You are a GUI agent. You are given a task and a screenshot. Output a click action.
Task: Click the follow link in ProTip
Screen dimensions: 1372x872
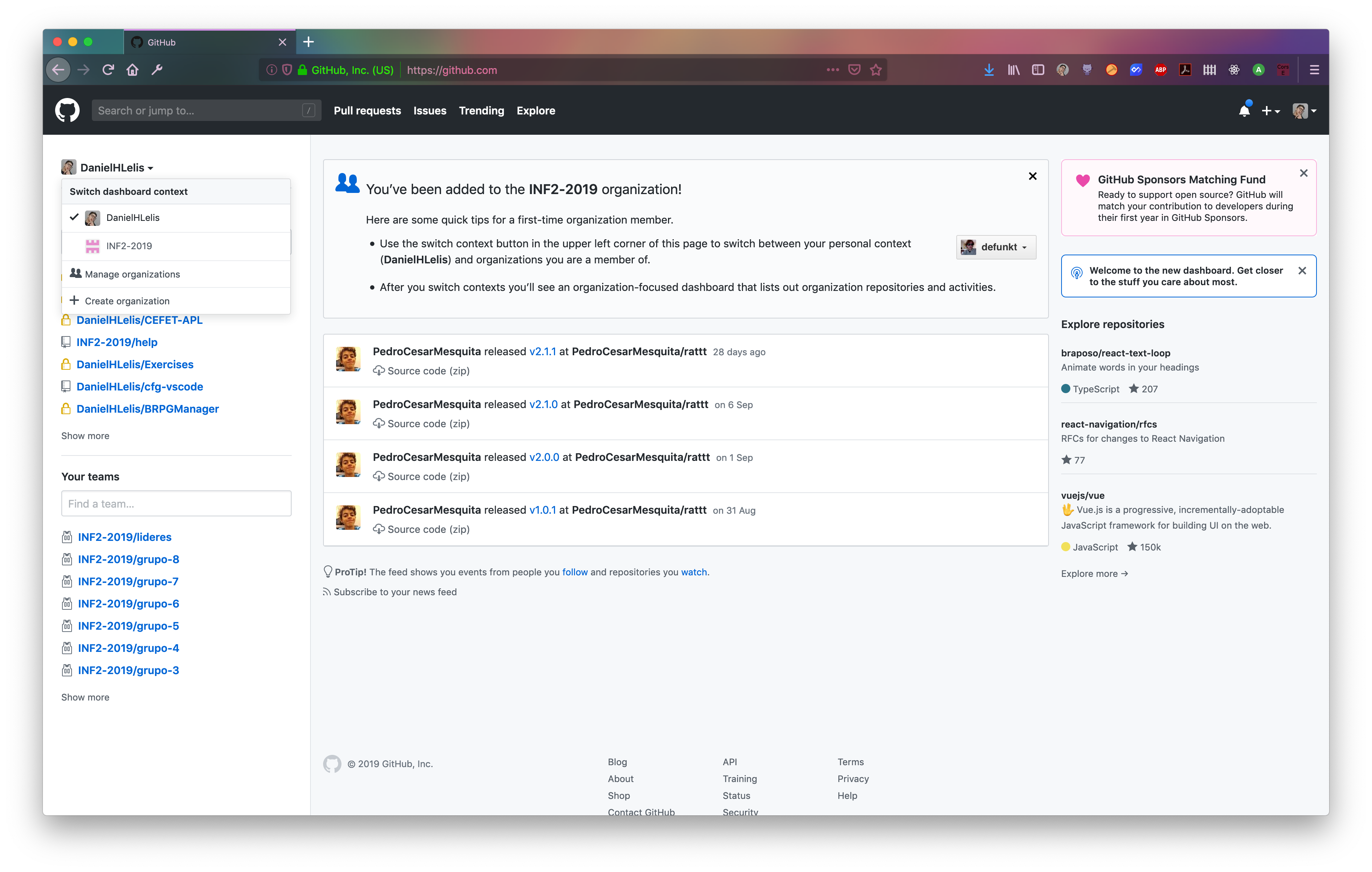point(574,572)
